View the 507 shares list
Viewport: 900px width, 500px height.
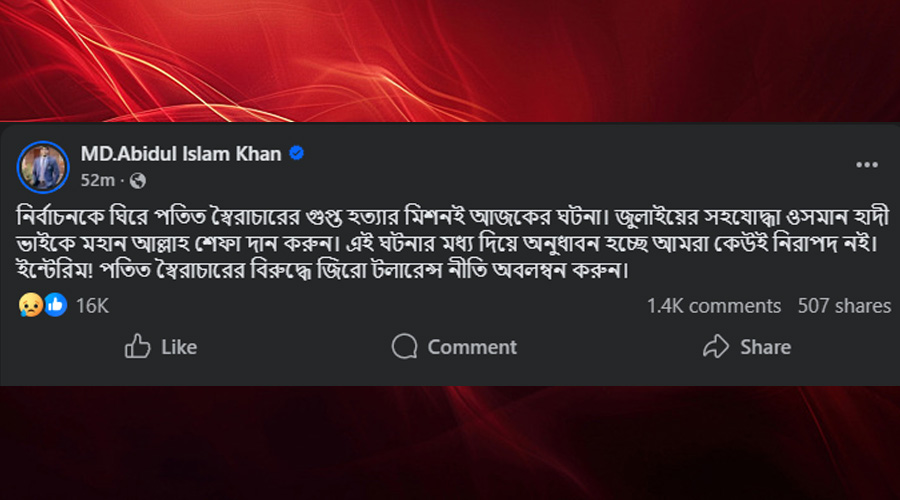(844, 306)
